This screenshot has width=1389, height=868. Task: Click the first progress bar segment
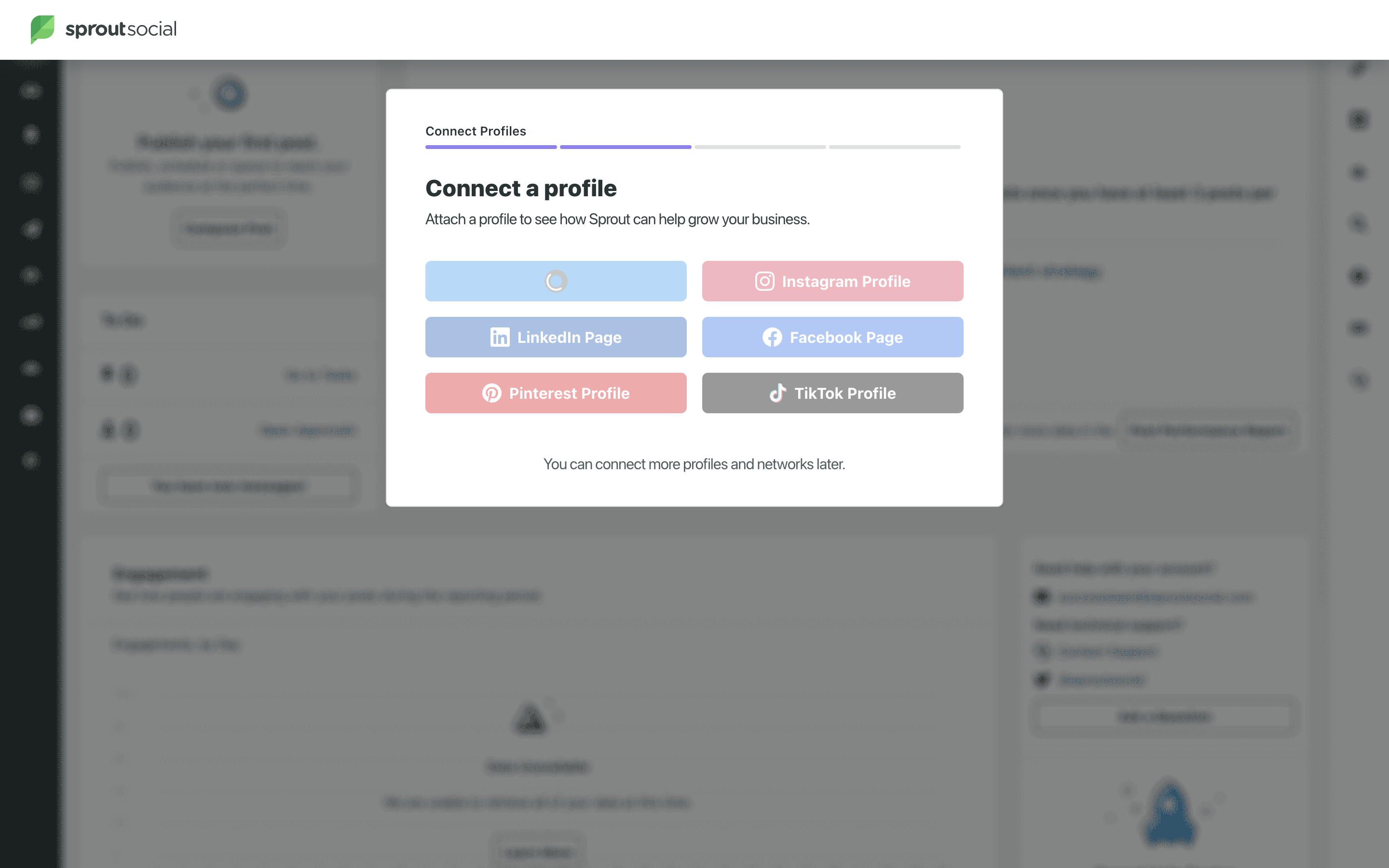490,147
